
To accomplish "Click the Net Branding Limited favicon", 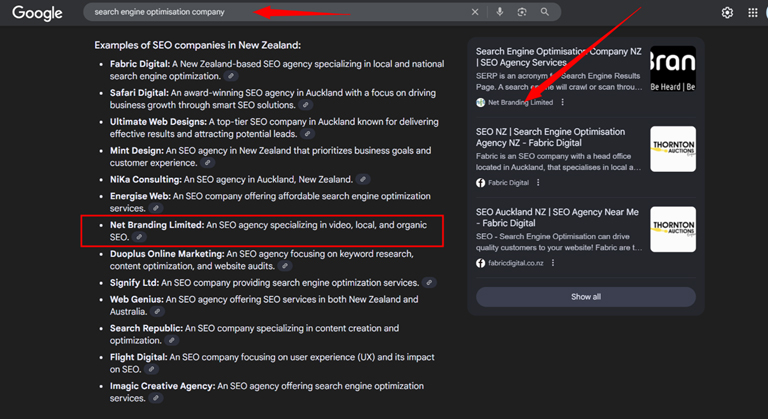I will click(480, 102).
